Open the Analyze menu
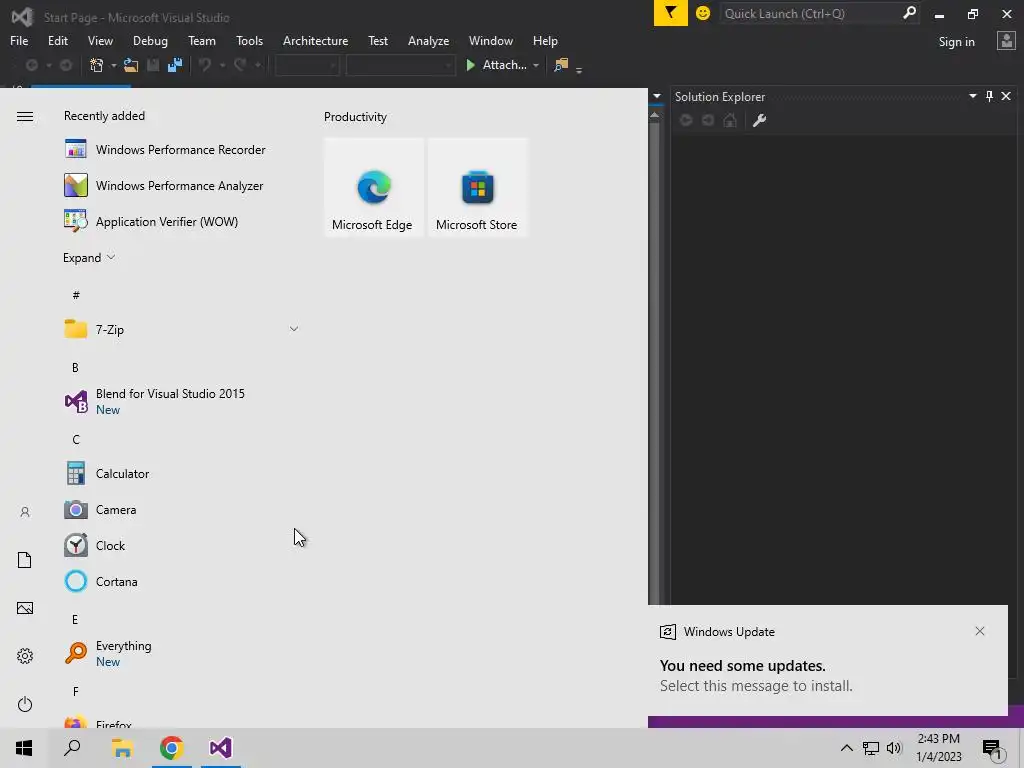This screenshot has width=1024, height=768. (x=428, y=40)
